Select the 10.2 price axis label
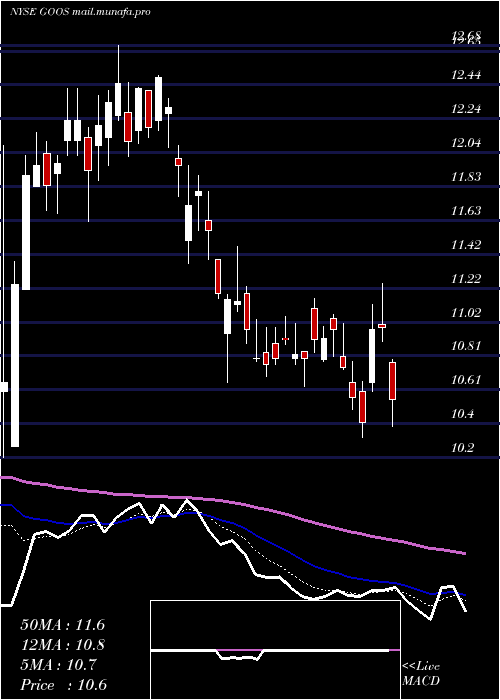The width and height of the screenshot is (500, 700). tap(462, 448)
